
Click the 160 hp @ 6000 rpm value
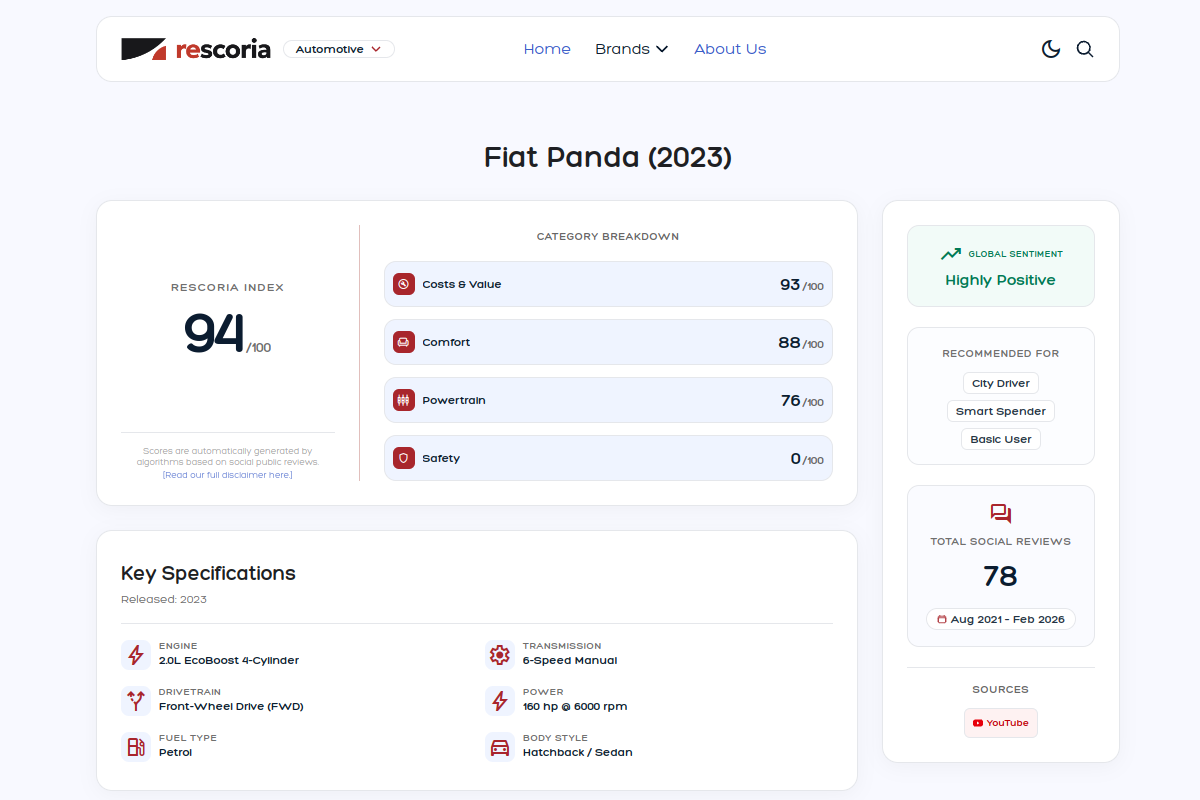(x=575, y=706)
